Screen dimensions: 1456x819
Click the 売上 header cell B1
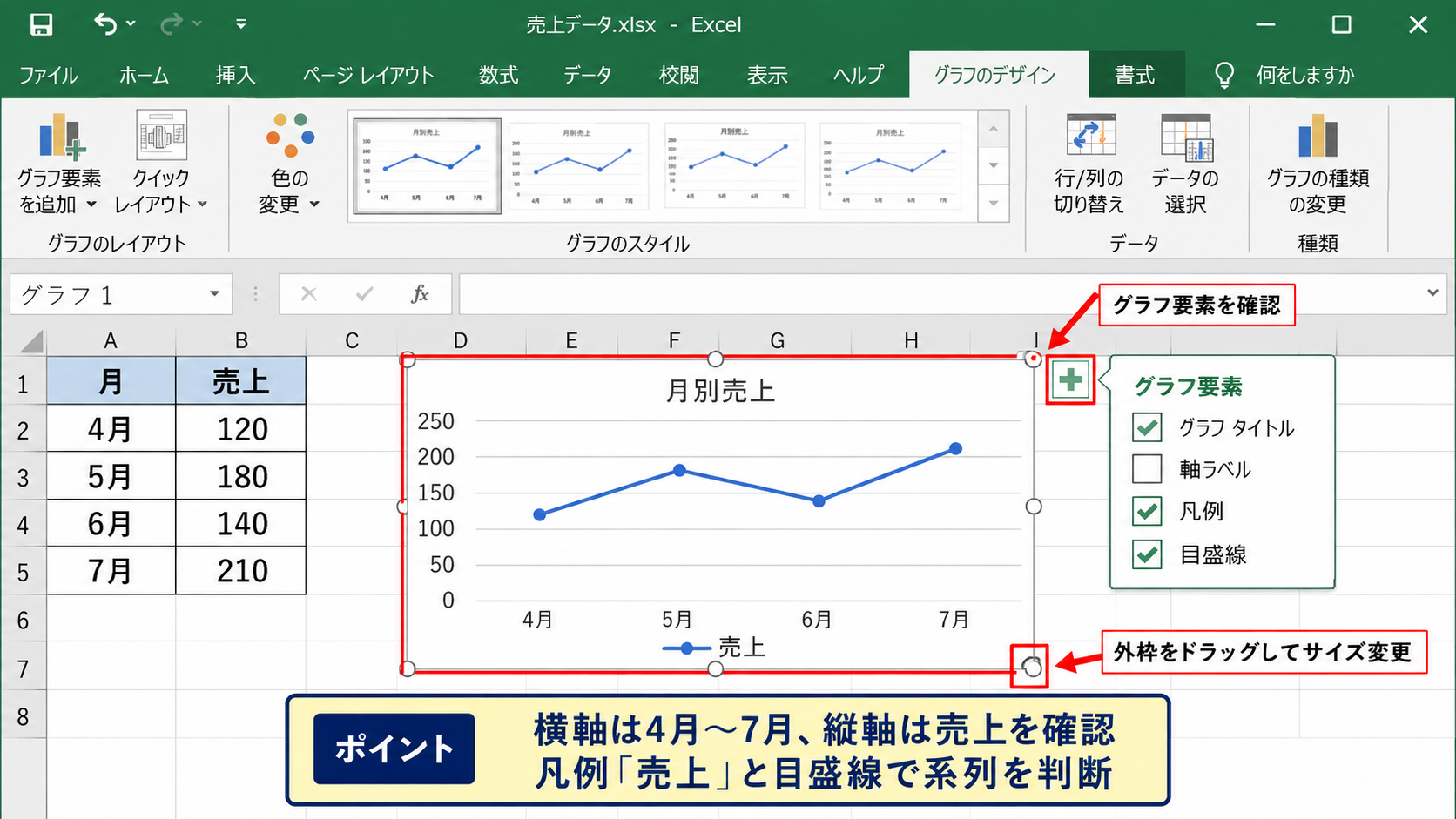tap(241, 381)
